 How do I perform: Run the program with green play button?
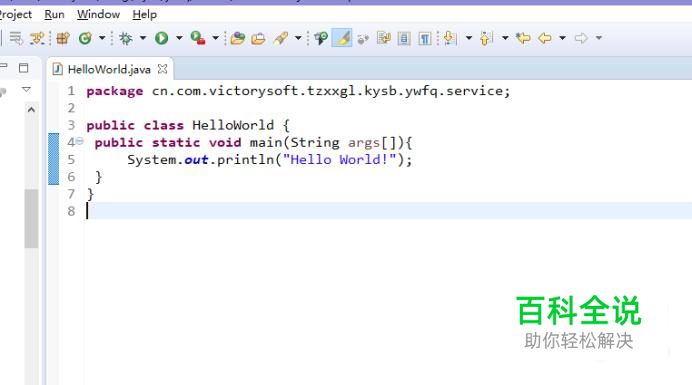[162, 38]
